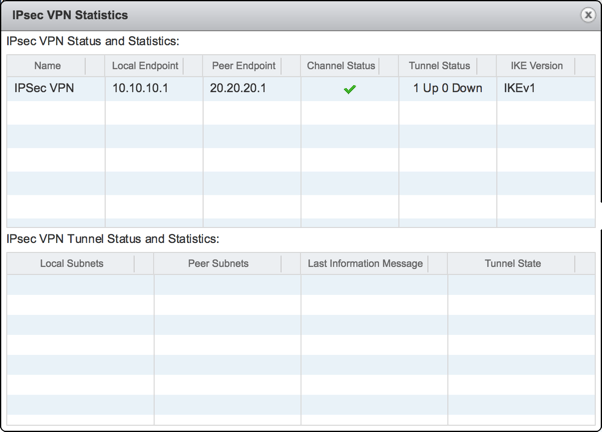The width and height of the screenshot is (602, 432).
Task: Click the IKE Version column header
Action: coord(537,66)
